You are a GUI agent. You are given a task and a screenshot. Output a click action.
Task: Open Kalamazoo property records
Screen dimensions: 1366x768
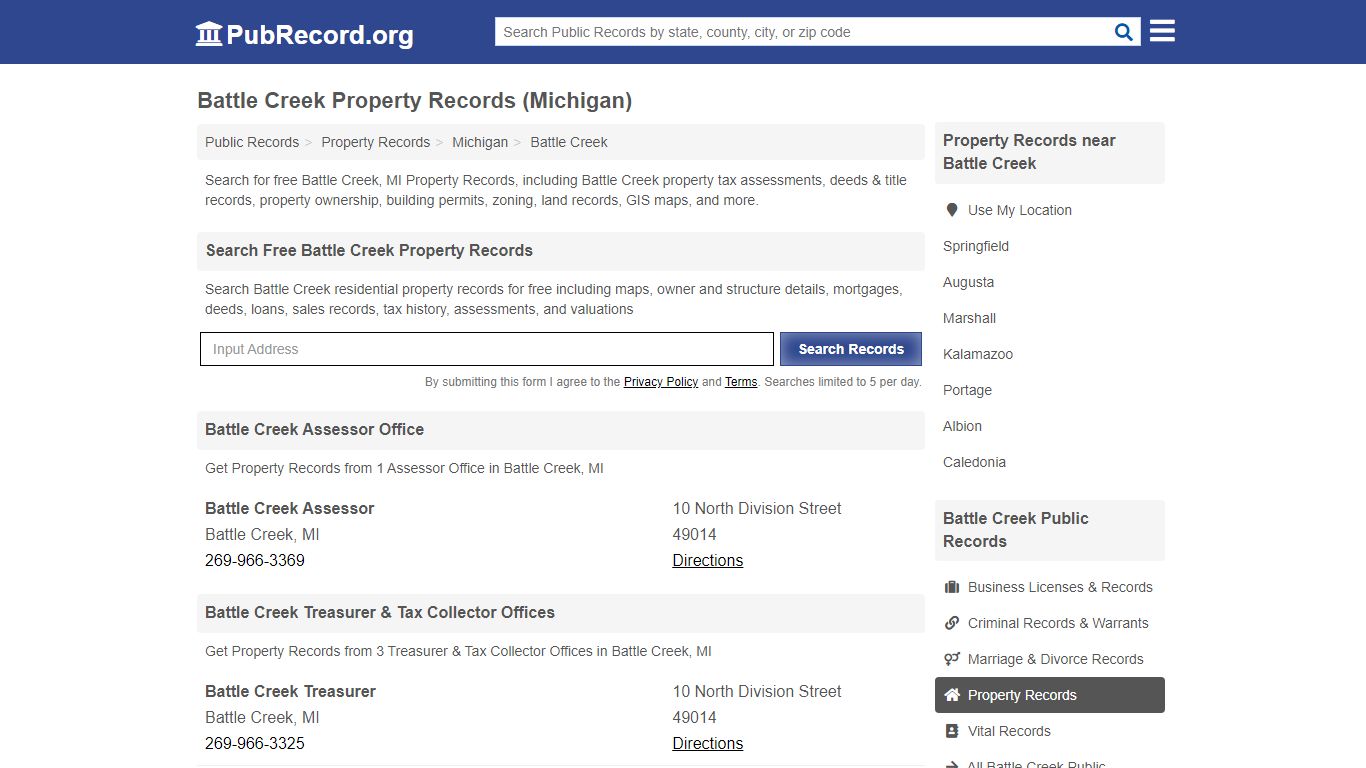click(978, 354)
